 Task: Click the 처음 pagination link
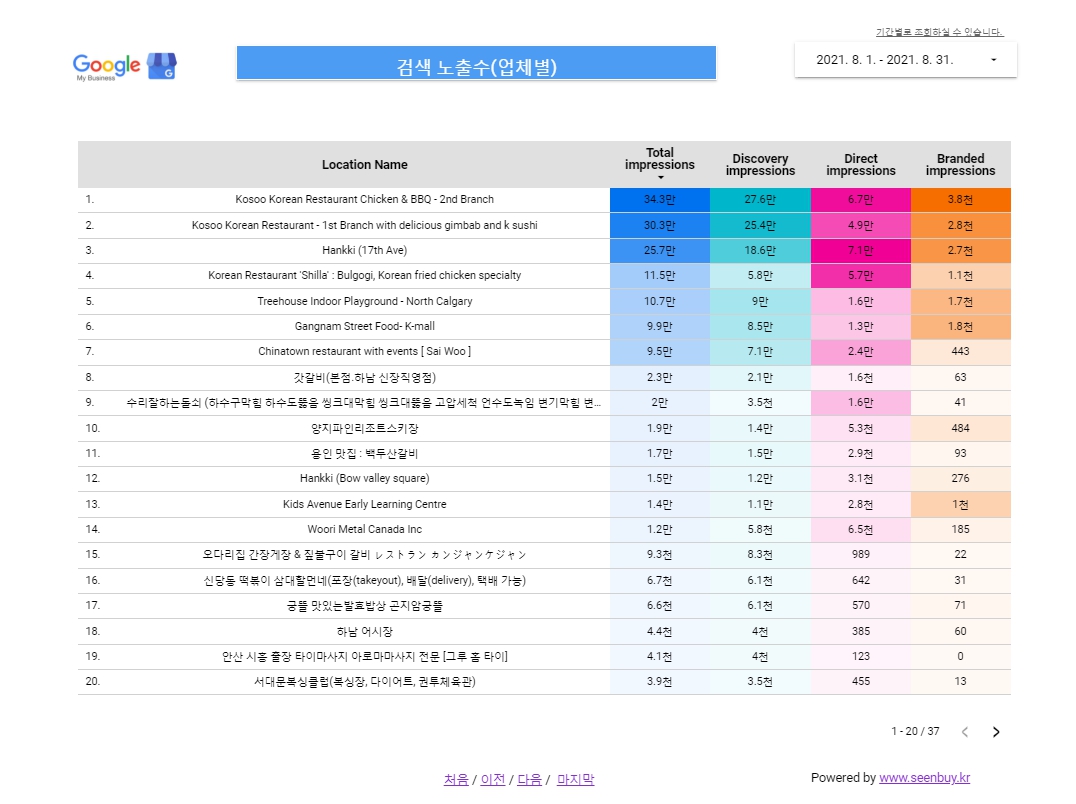tap(455, 778)
